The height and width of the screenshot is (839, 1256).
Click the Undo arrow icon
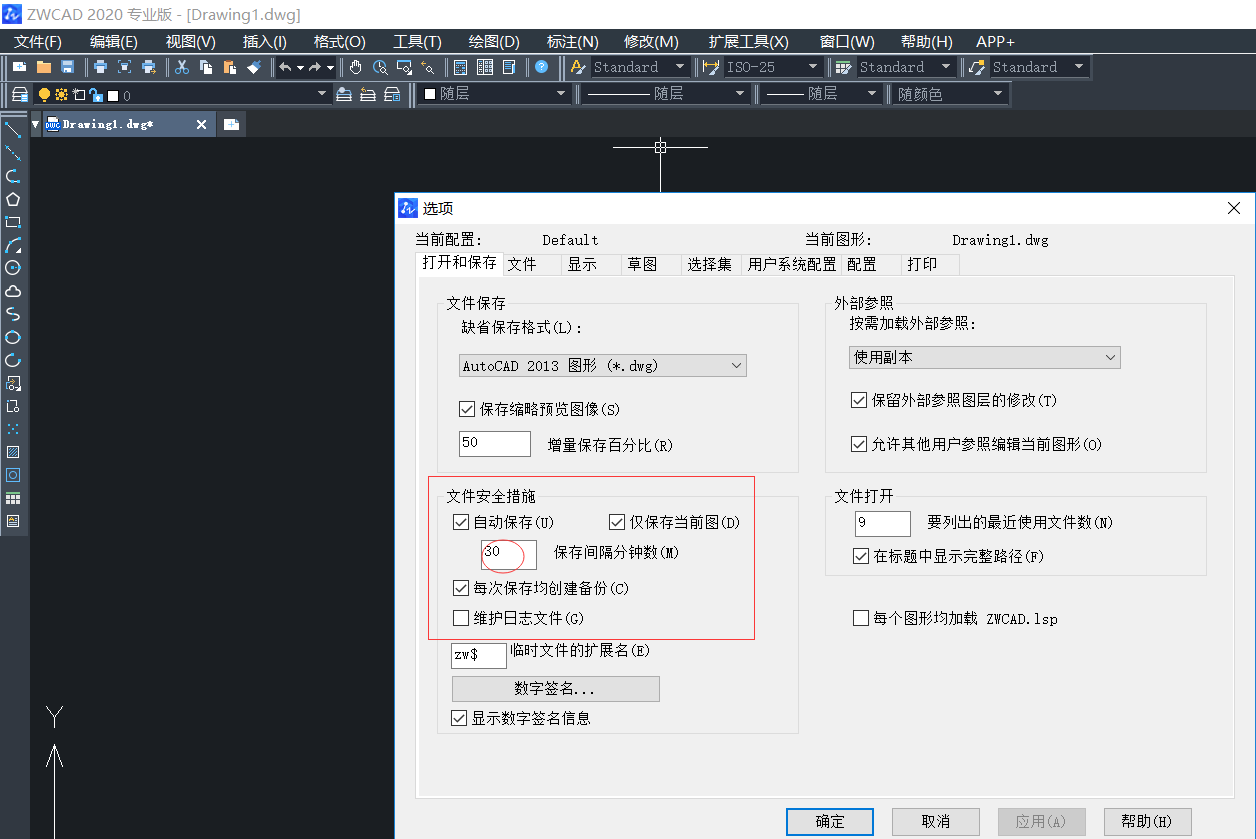(x=284, y=67)
